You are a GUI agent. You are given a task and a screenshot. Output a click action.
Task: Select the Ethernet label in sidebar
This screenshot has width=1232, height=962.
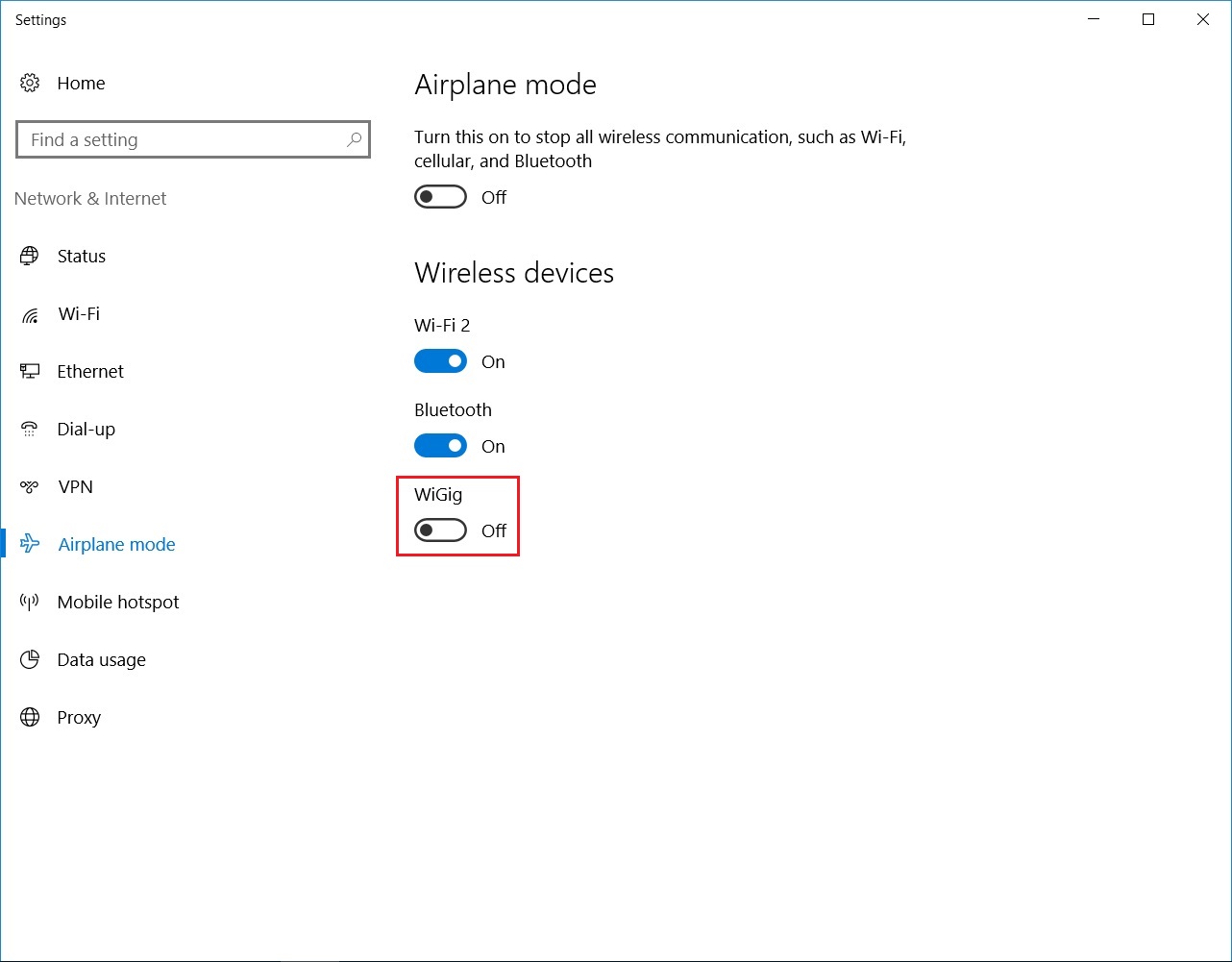(90, 371)
